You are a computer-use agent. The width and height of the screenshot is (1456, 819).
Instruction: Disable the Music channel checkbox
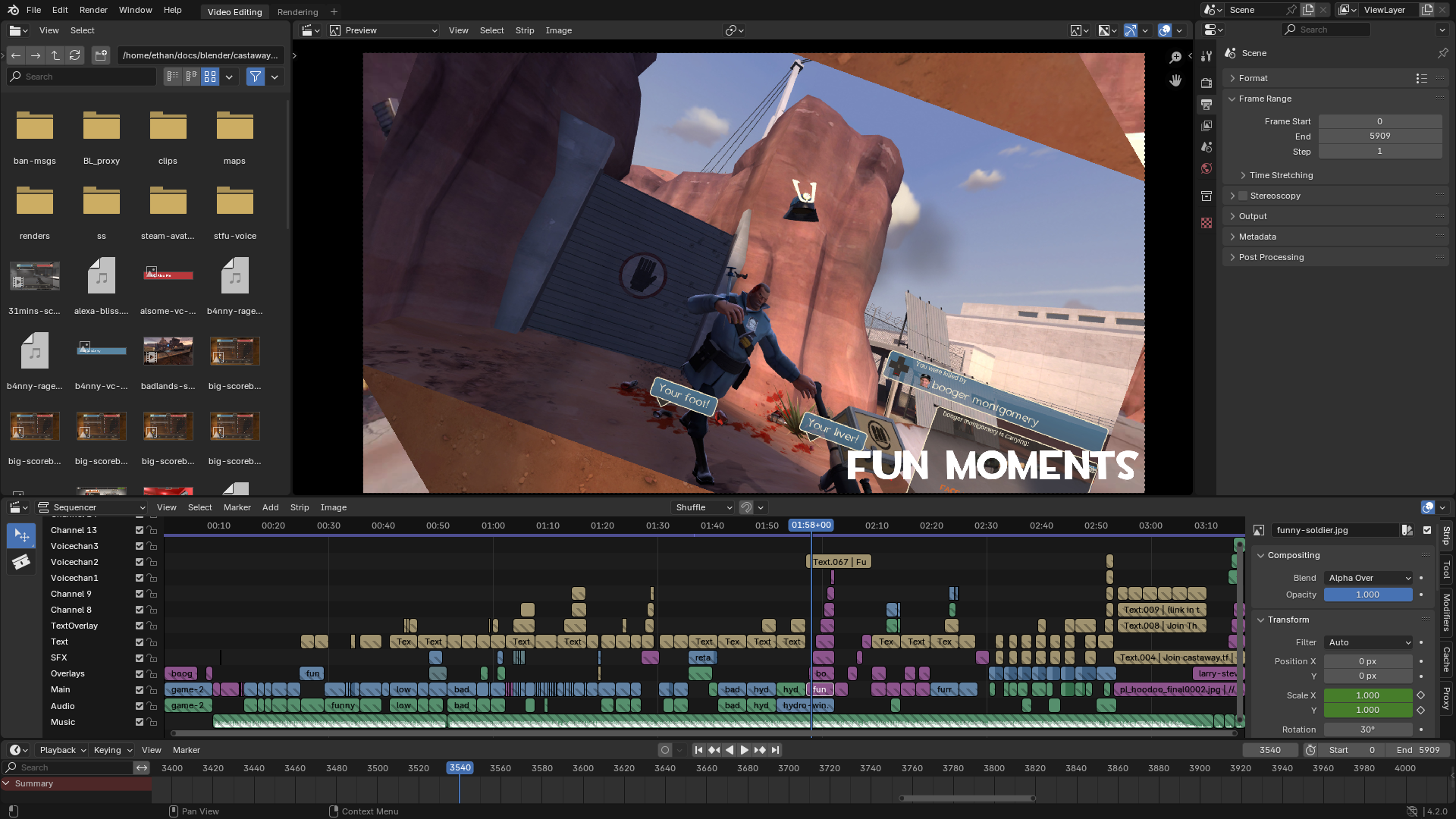(x=139, y=722)
